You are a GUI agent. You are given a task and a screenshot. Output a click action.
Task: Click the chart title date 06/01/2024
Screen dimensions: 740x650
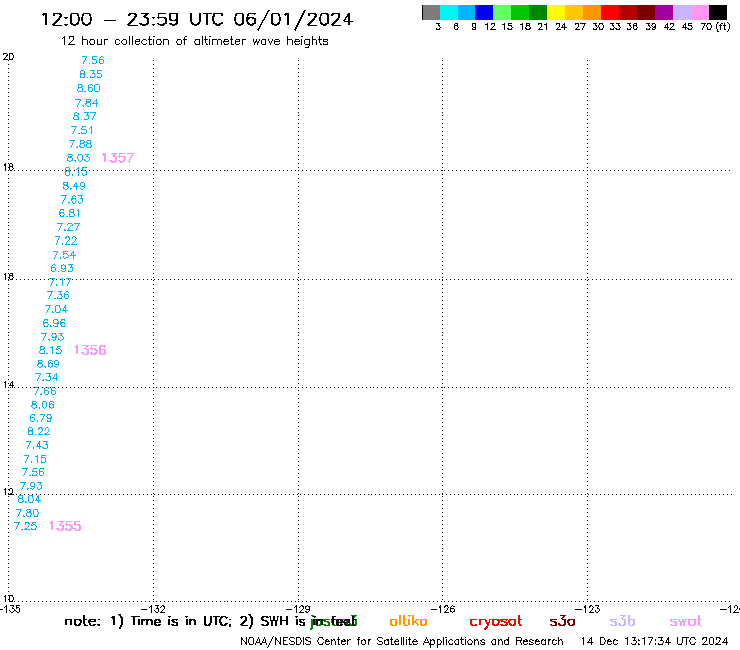293,19
